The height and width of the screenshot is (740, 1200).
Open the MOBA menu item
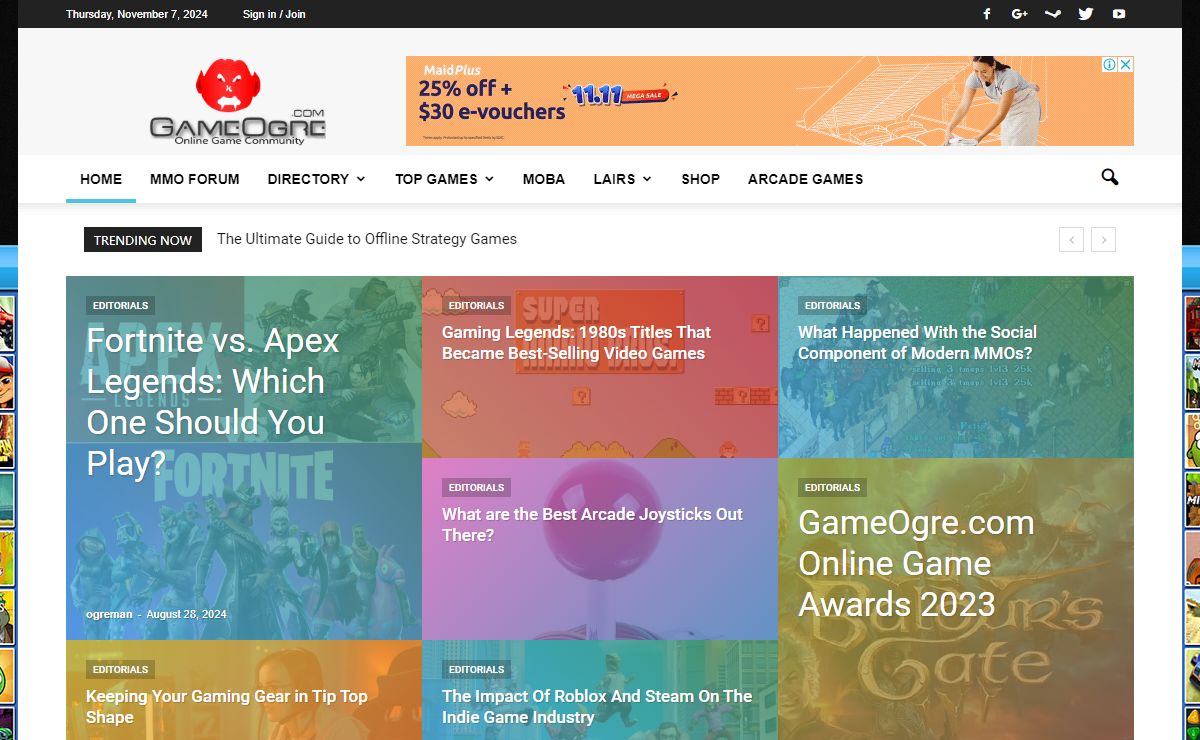click(x=544, y=179)
